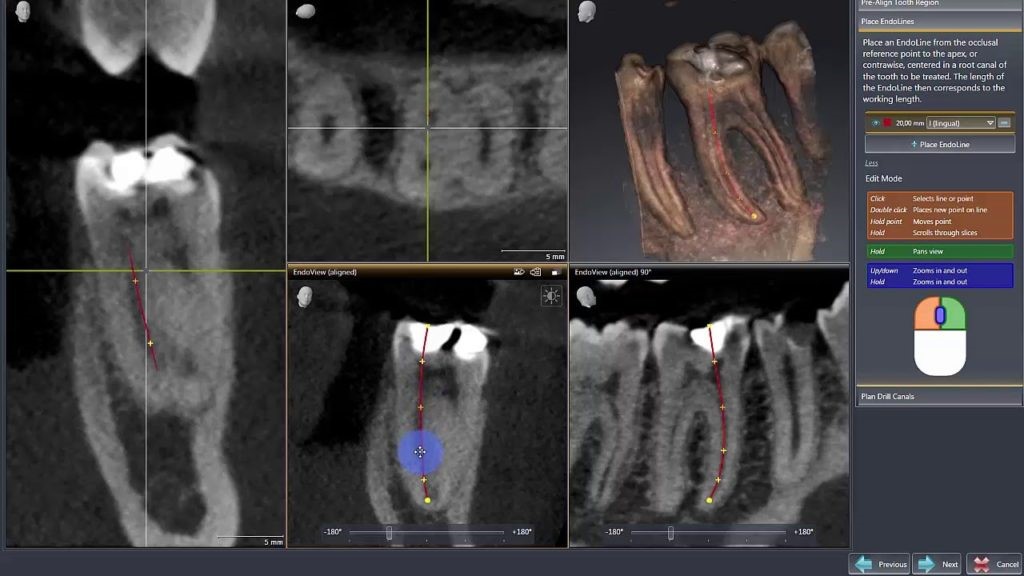This screenshot has width=1024, height=576.
Task: Remove the EndoLine with the minus button
Action: pyautogui.click(x=1004, y=123)
